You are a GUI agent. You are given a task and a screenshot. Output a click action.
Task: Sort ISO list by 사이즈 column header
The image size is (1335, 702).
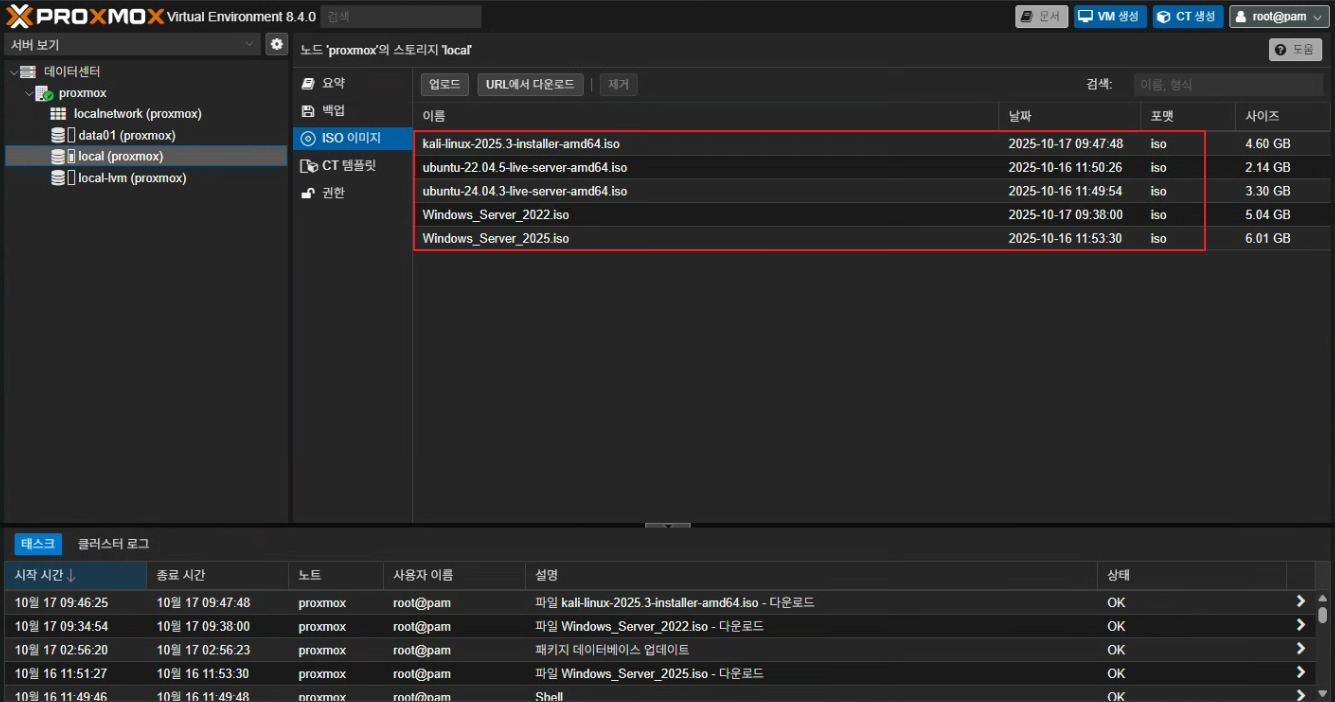point(1283,117)
